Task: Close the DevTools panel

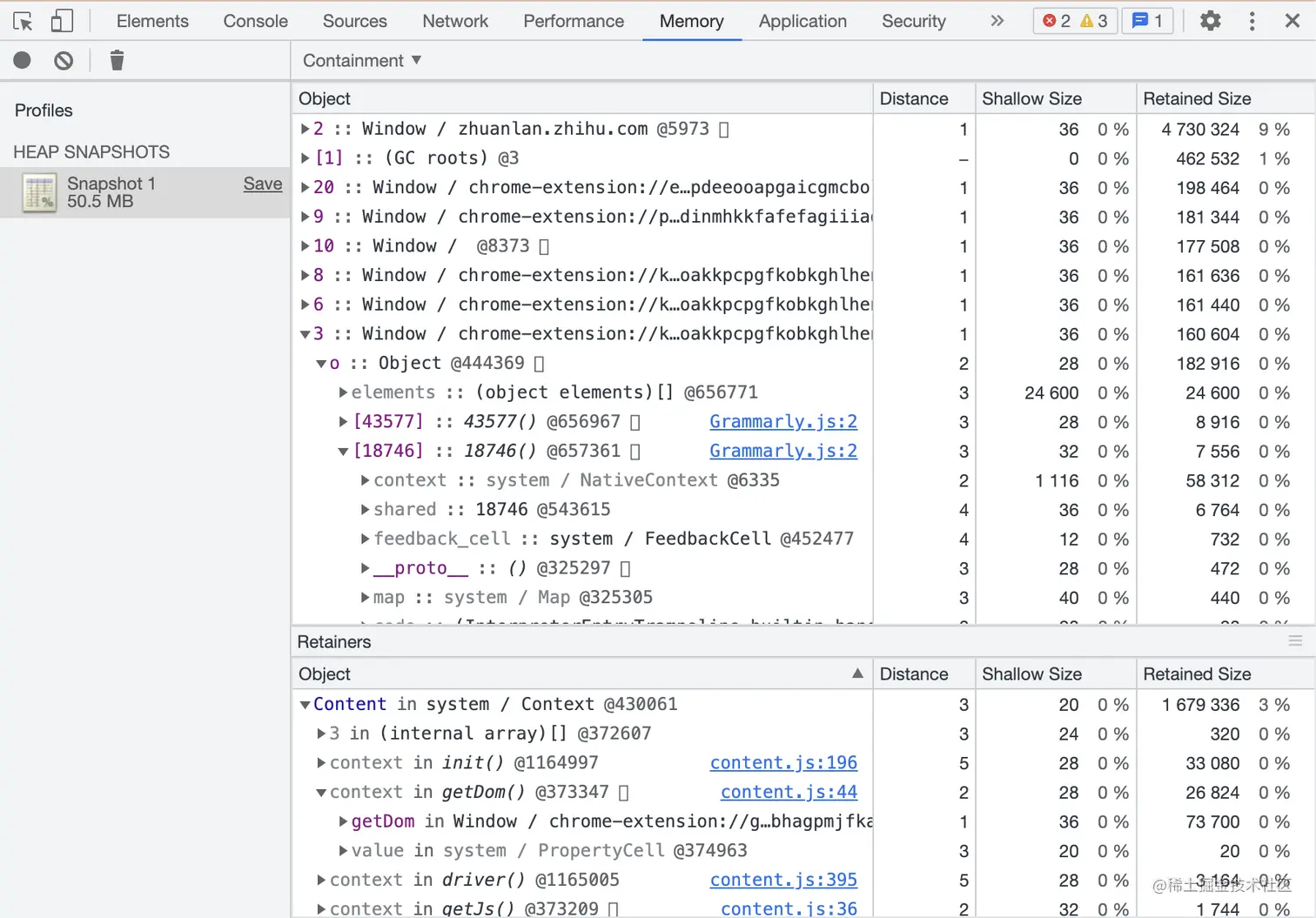Action: pyautogui.click(x=1292, y=21)
